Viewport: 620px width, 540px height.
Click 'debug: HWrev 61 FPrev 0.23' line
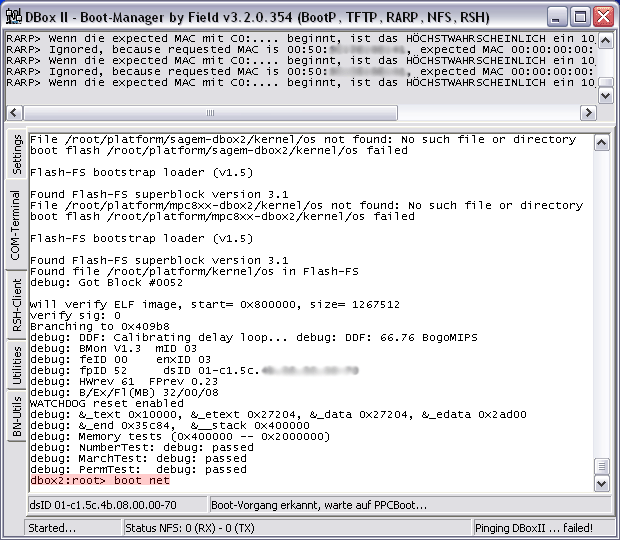[x=124, y=381]
